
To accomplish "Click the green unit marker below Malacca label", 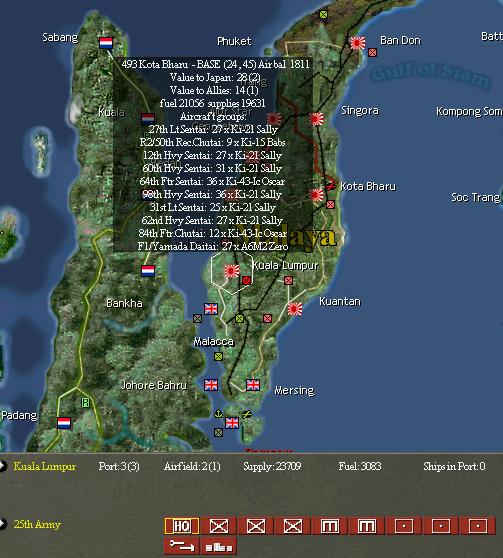I will (x=218, y=356).
